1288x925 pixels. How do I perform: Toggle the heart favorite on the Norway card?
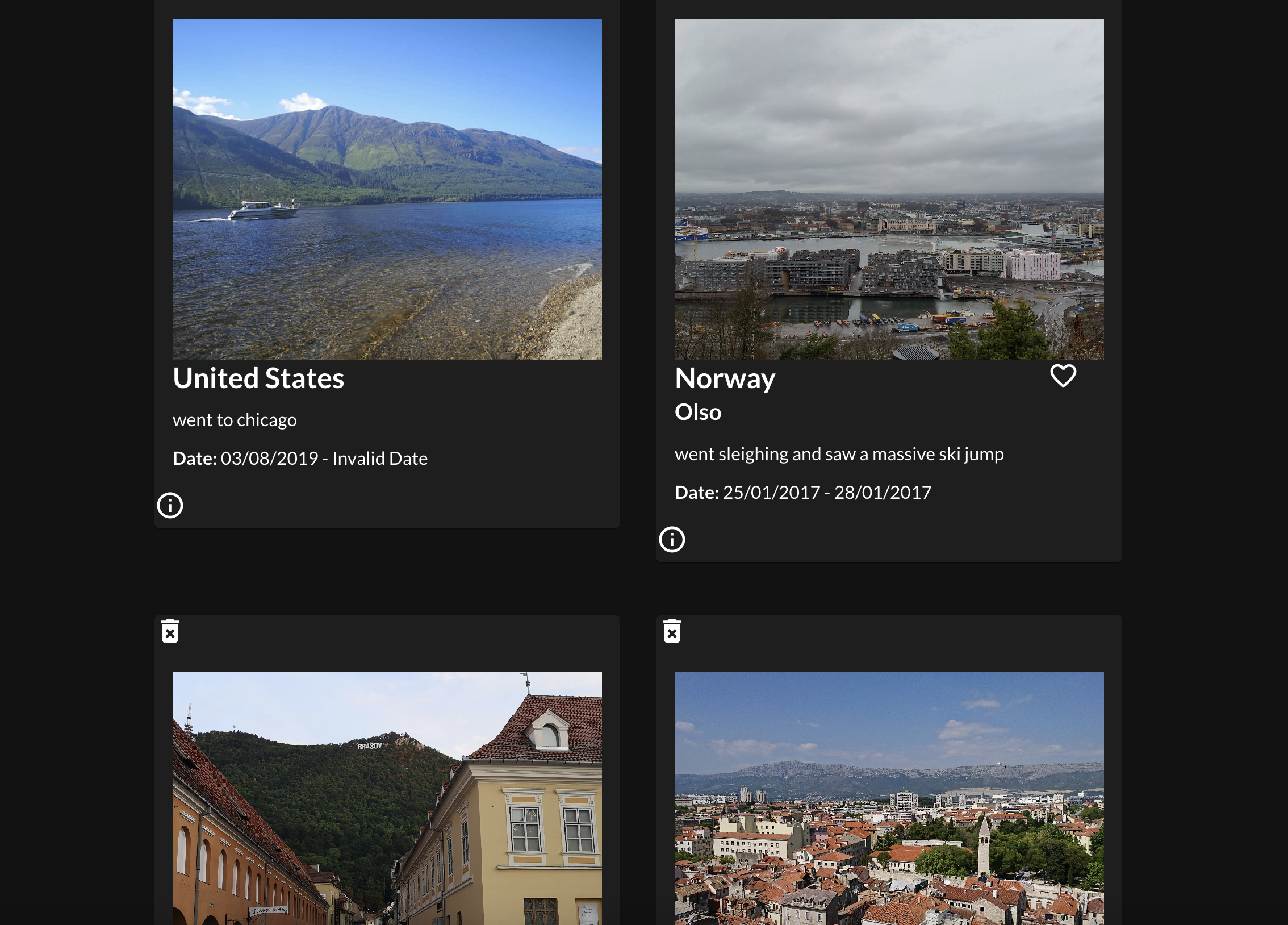click(x=1063, y=376)
